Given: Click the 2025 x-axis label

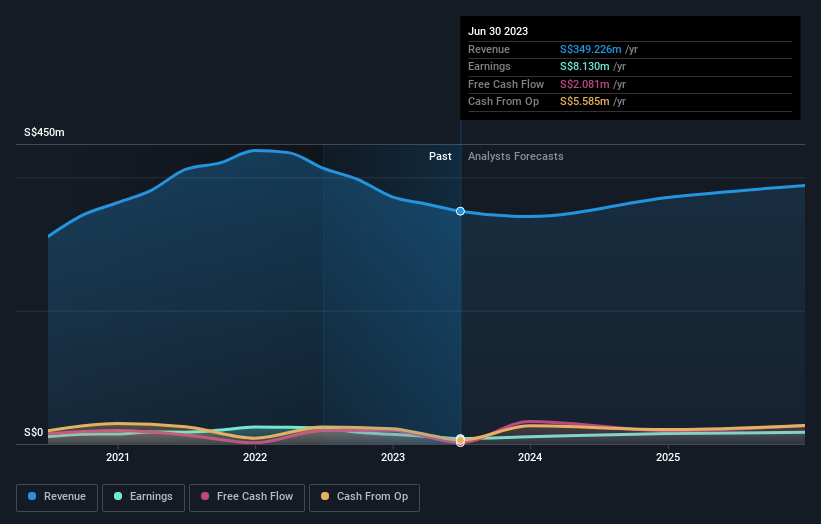Looking at the screenshot, I should point(668,457).
